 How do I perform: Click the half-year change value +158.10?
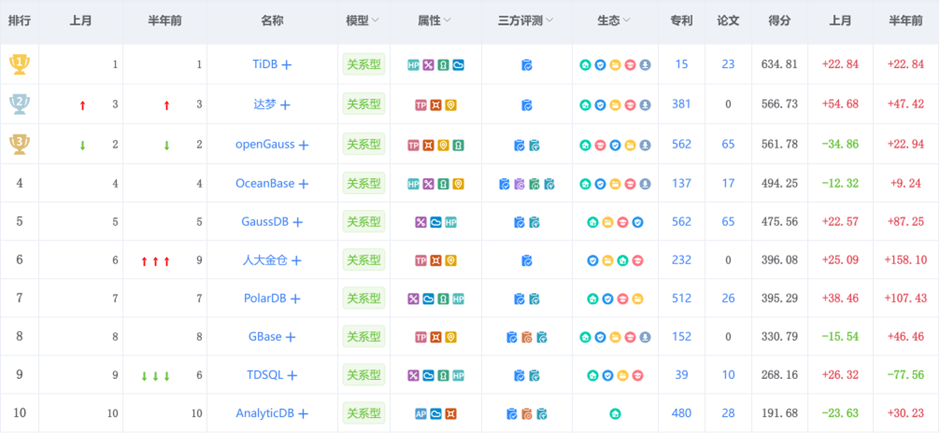(905, 260)
